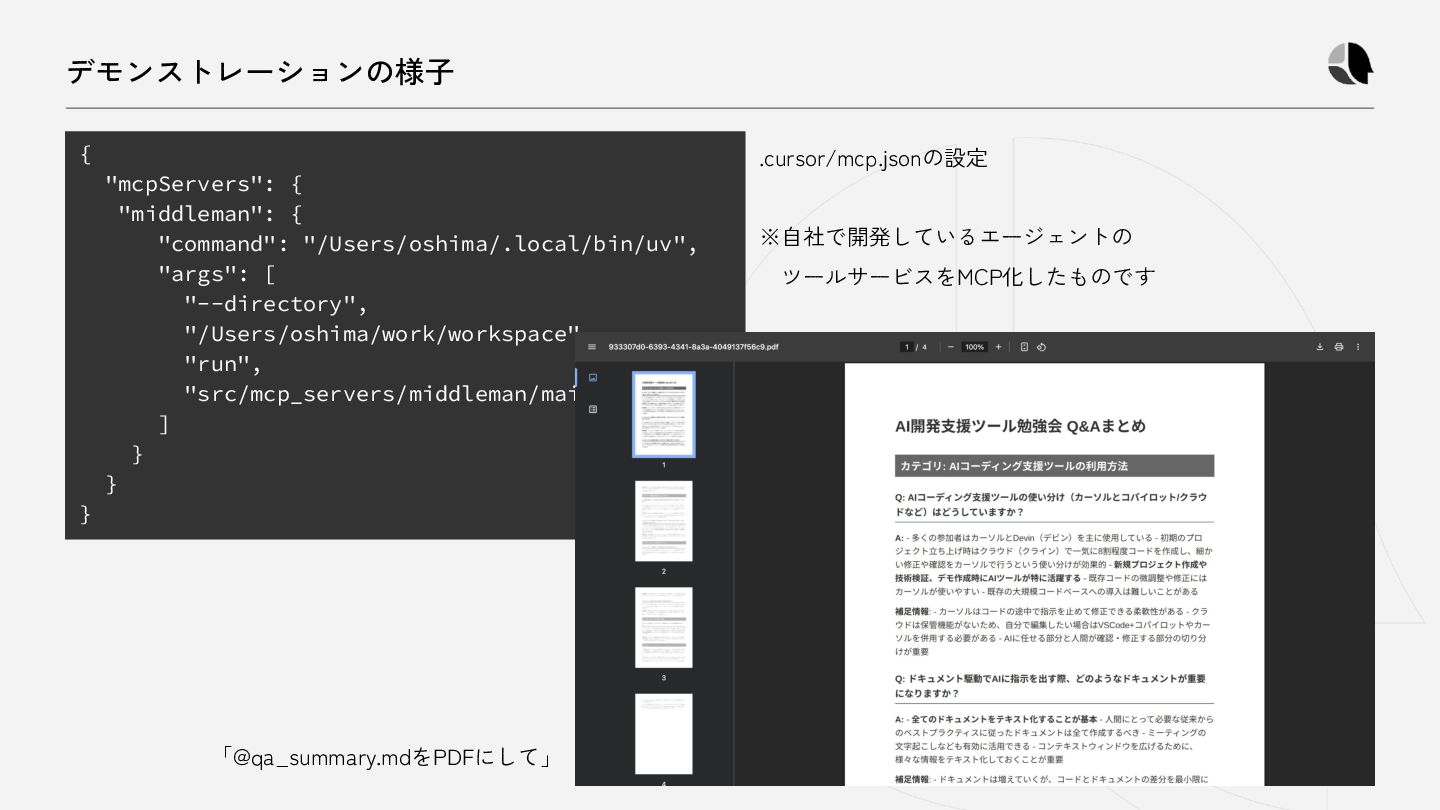Click the rotate counterclockwise icon
The height and width of the screenshot is (810, 1440).
(x=1041, y=347)
